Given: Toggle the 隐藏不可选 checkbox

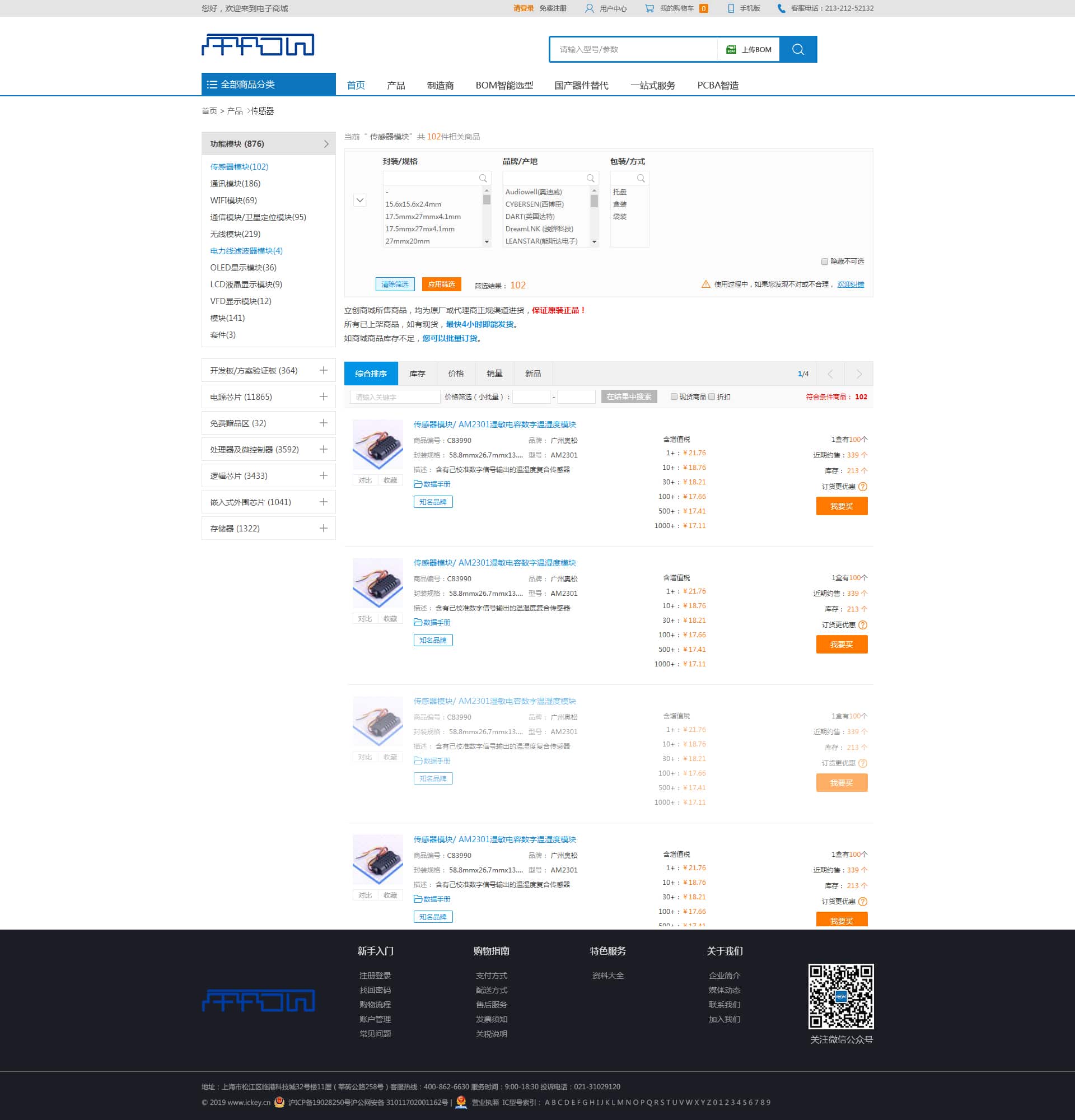Looking at the screenshot, I should pos(824,262).
